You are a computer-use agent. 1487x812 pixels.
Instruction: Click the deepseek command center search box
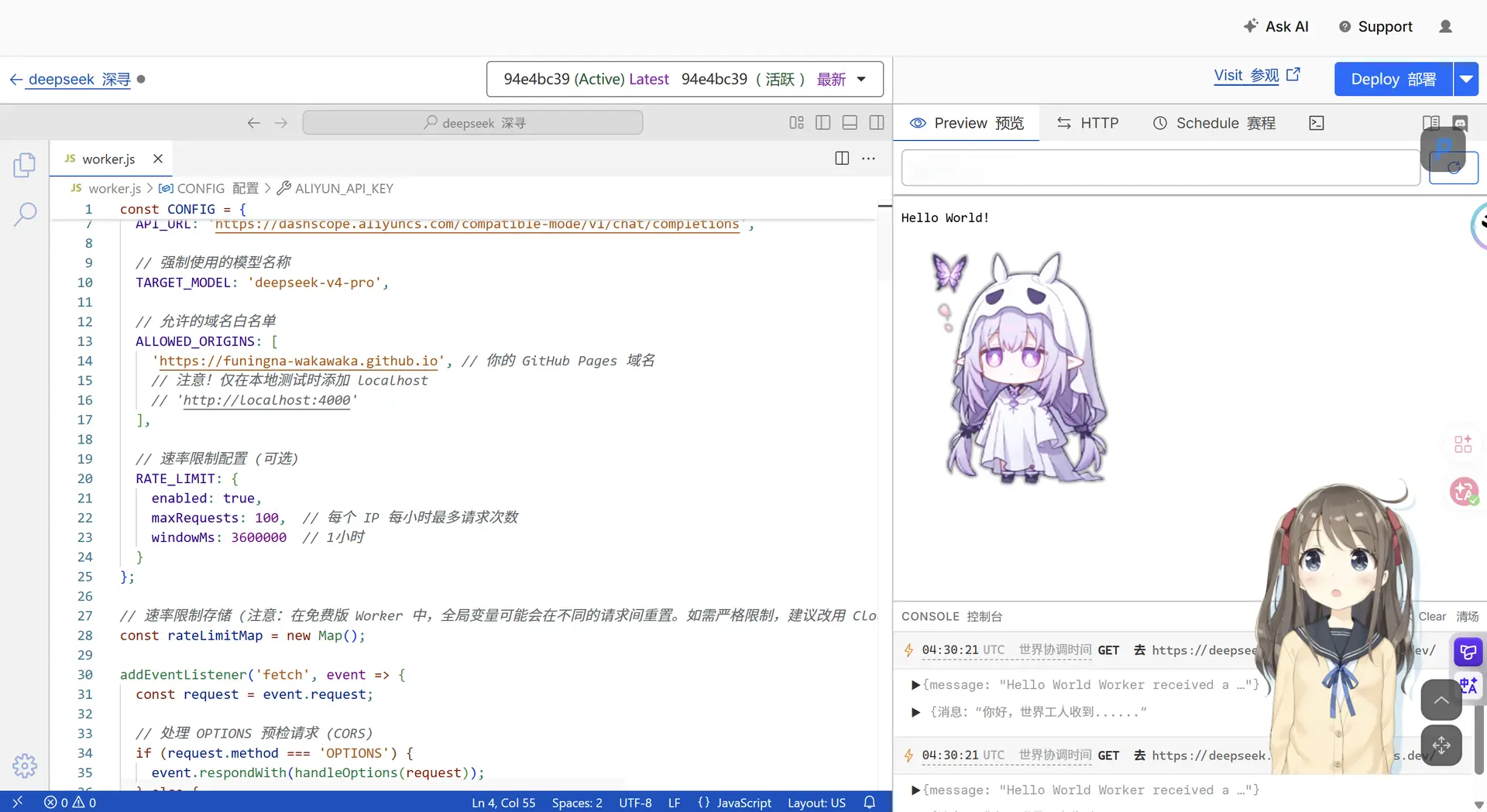472,122
